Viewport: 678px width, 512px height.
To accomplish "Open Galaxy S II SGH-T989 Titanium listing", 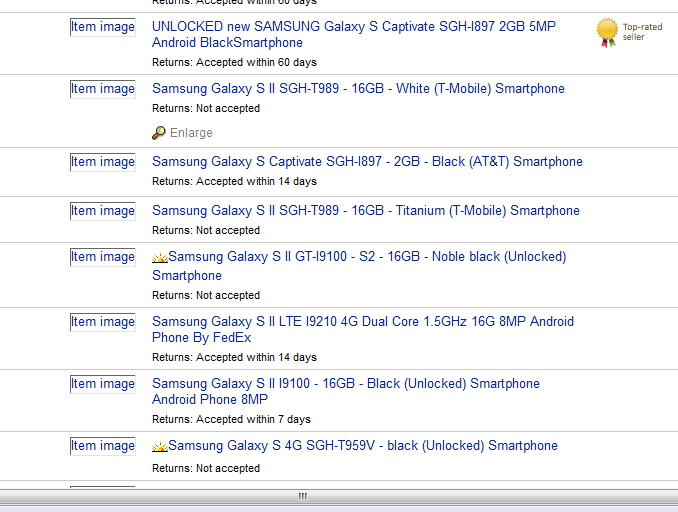I will click(x=366, y=211).
